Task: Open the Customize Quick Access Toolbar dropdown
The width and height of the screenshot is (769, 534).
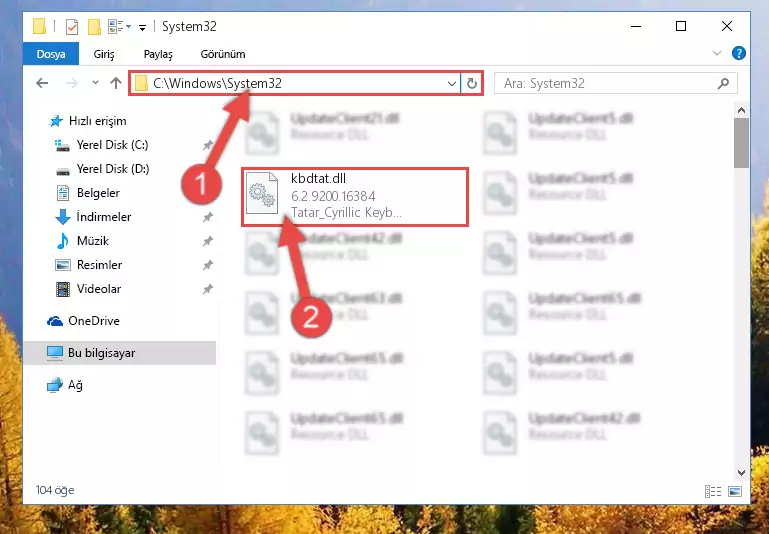Action: [x=142, y=27]
